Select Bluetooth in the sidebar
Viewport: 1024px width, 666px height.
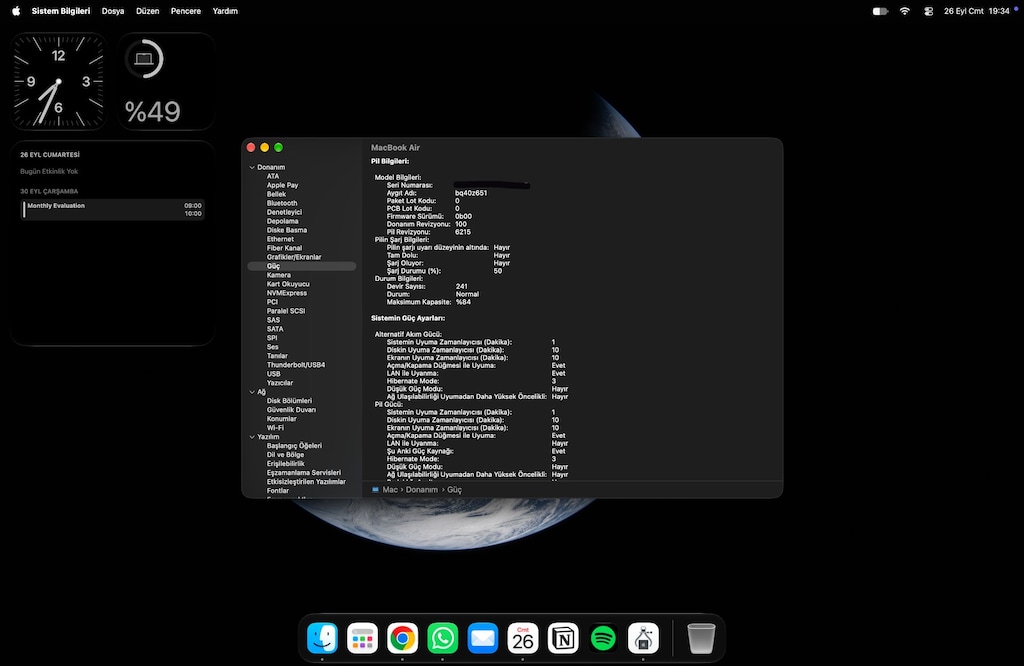point(281,203)
